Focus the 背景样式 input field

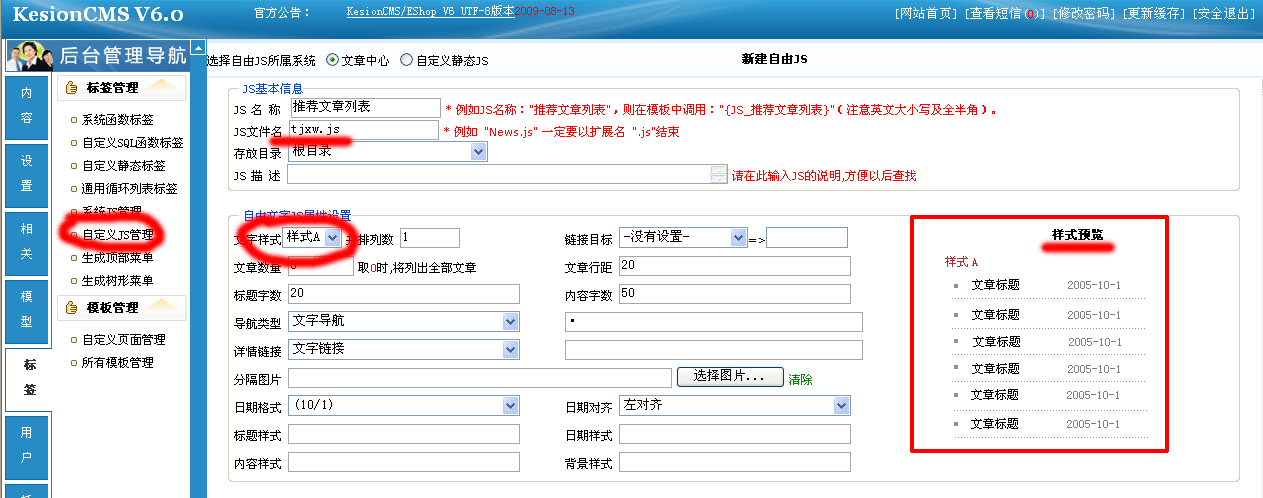pyautogui.click(x=735, y=462)
